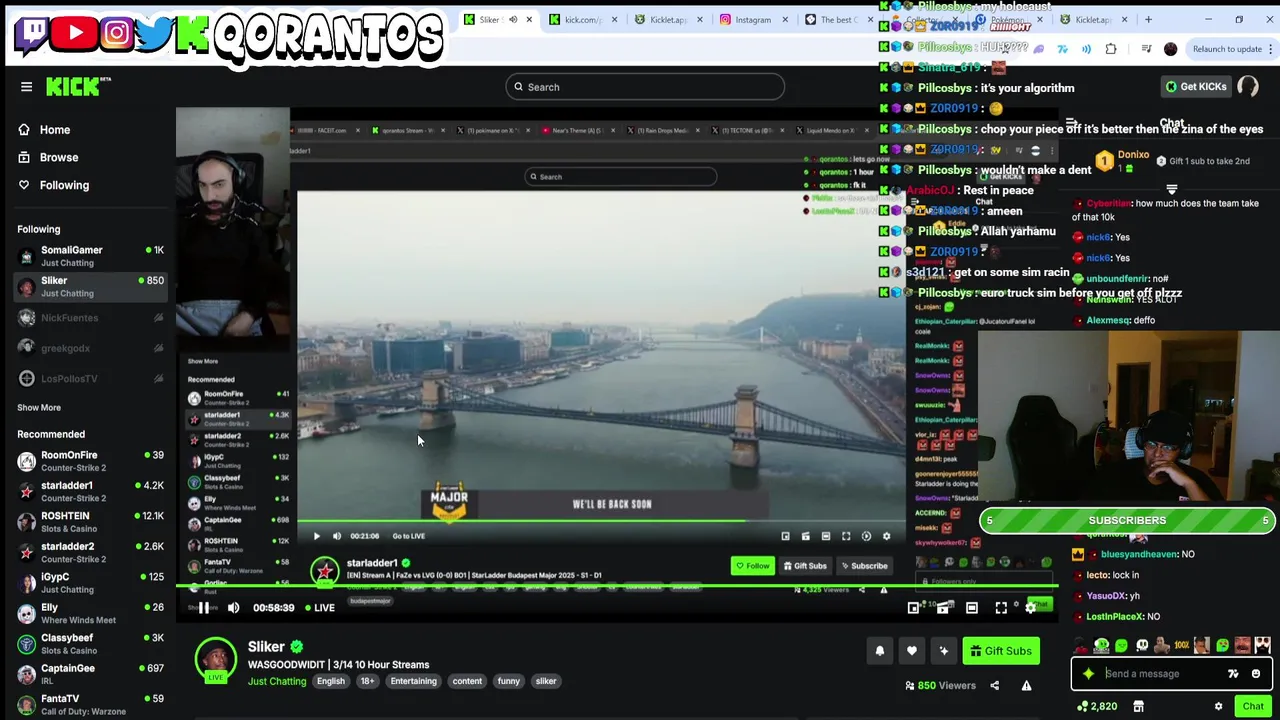Open Sliker's channel avatar

click(x=215, y=660)
